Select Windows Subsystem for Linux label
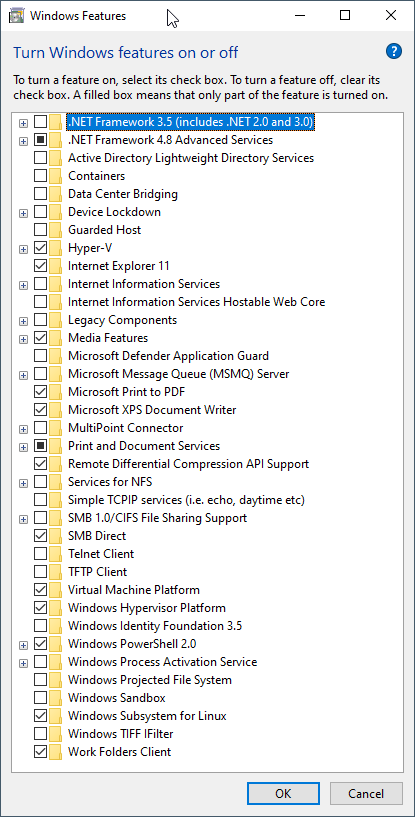Screen dimensions: 415x817 coord(147,716)
